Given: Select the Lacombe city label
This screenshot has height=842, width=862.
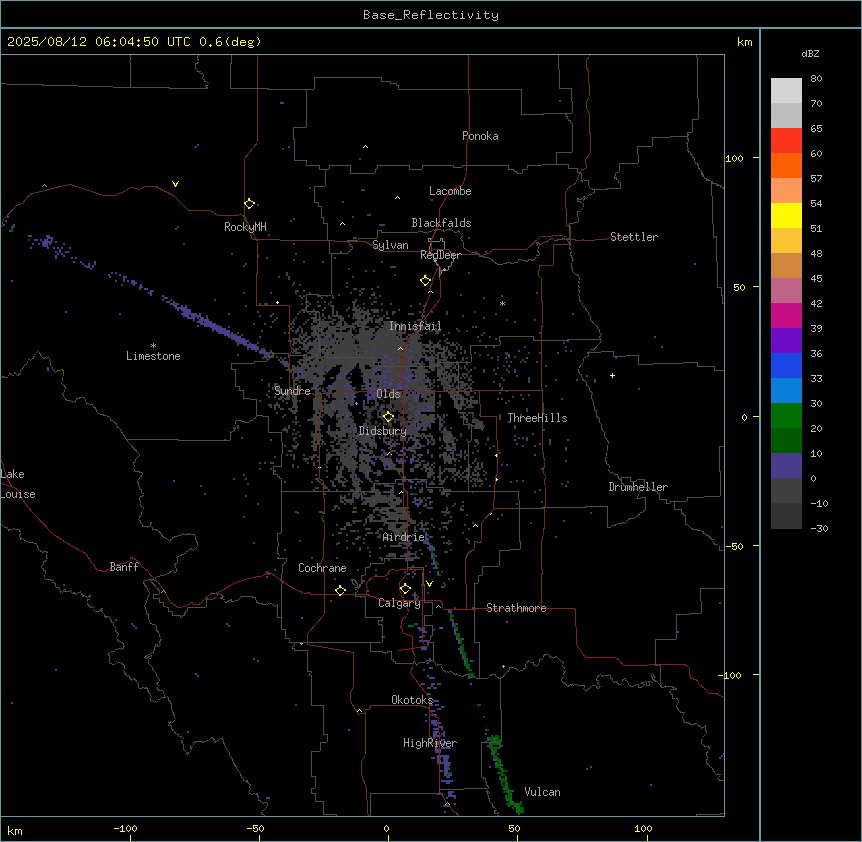Looking at the screenshot, I should 450,191.
